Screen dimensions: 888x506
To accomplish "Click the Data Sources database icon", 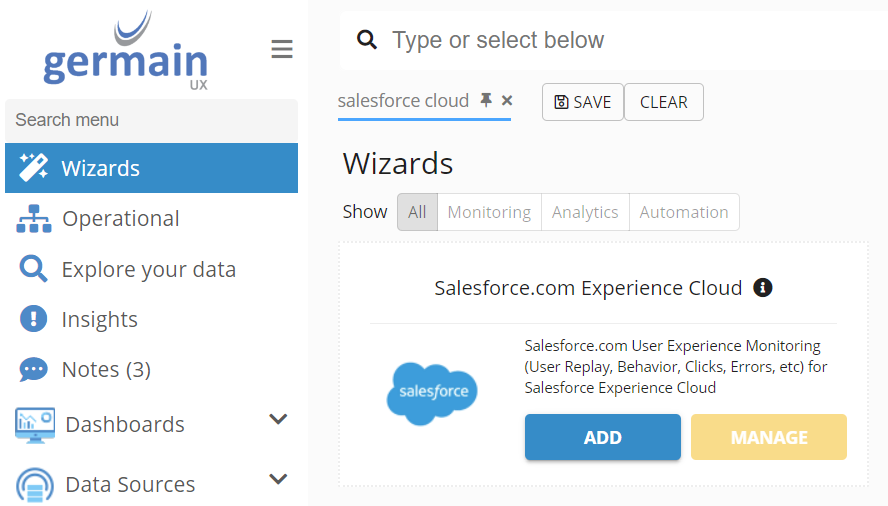I will coord(35,485).
